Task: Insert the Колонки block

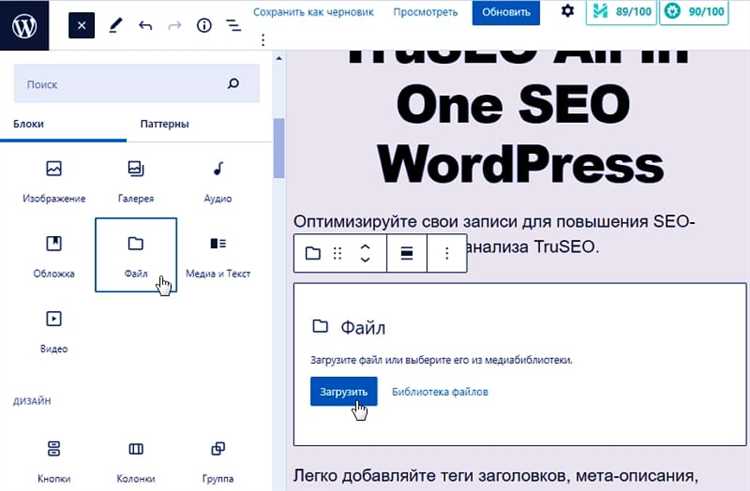Action: [136, 462]
